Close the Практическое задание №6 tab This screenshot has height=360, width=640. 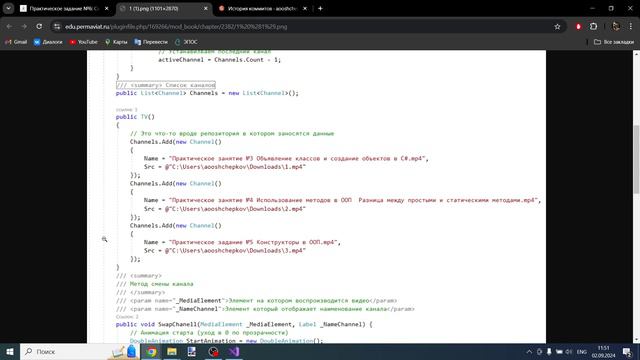point(107,8)
